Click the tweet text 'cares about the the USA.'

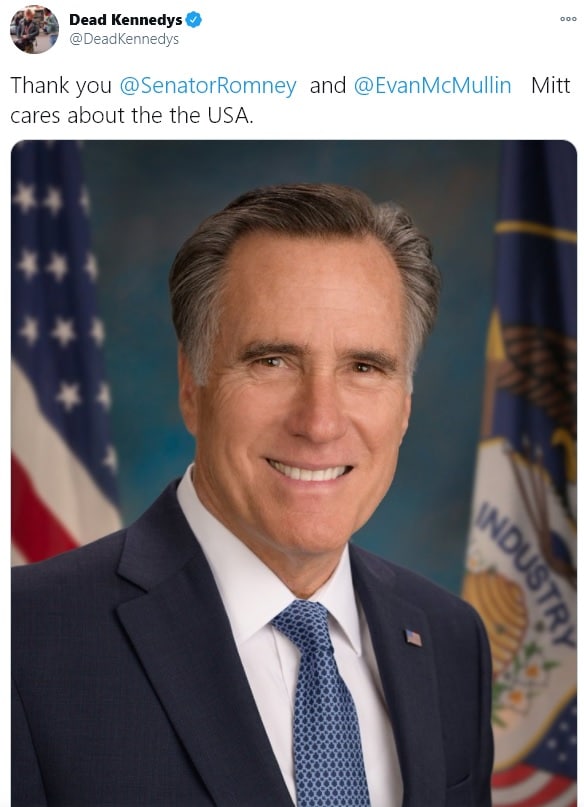pos(132,115)
